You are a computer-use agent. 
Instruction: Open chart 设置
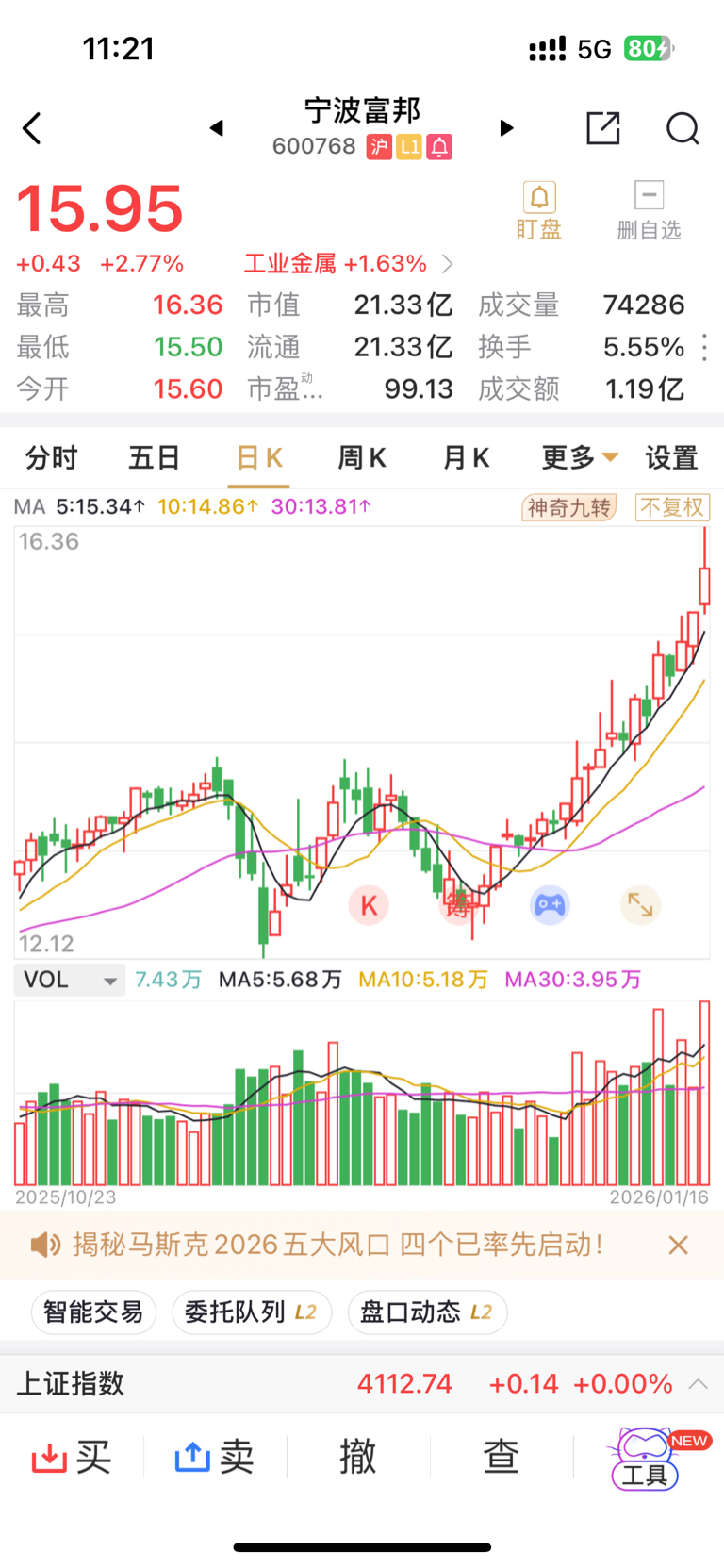(x=671, y=458)
